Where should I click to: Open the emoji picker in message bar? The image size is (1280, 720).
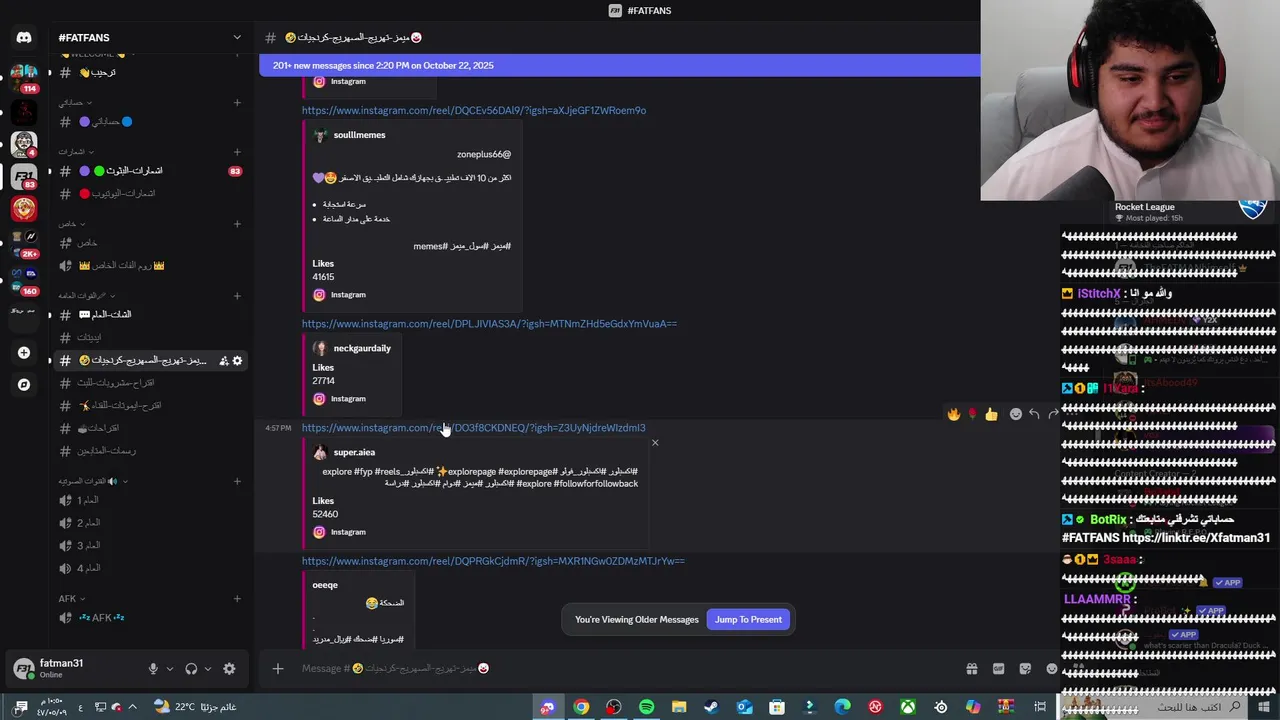pos(1052,669)
